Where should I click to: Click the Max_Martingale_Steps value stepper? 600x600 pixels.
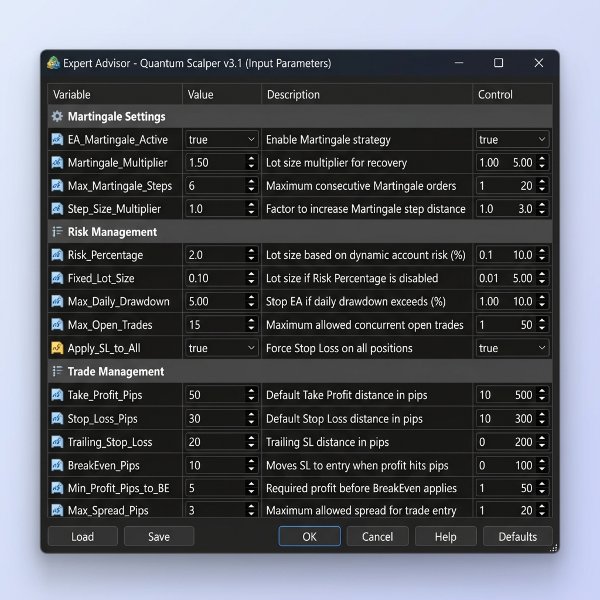(251, 186)
